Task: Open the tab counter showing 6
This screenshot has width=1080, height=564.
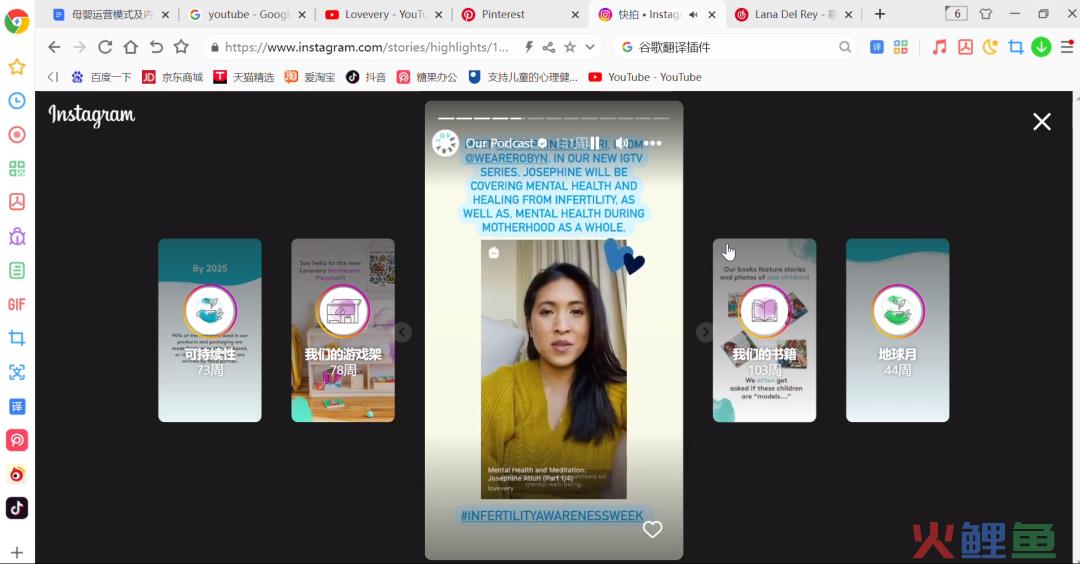Action: pos(957,14)
